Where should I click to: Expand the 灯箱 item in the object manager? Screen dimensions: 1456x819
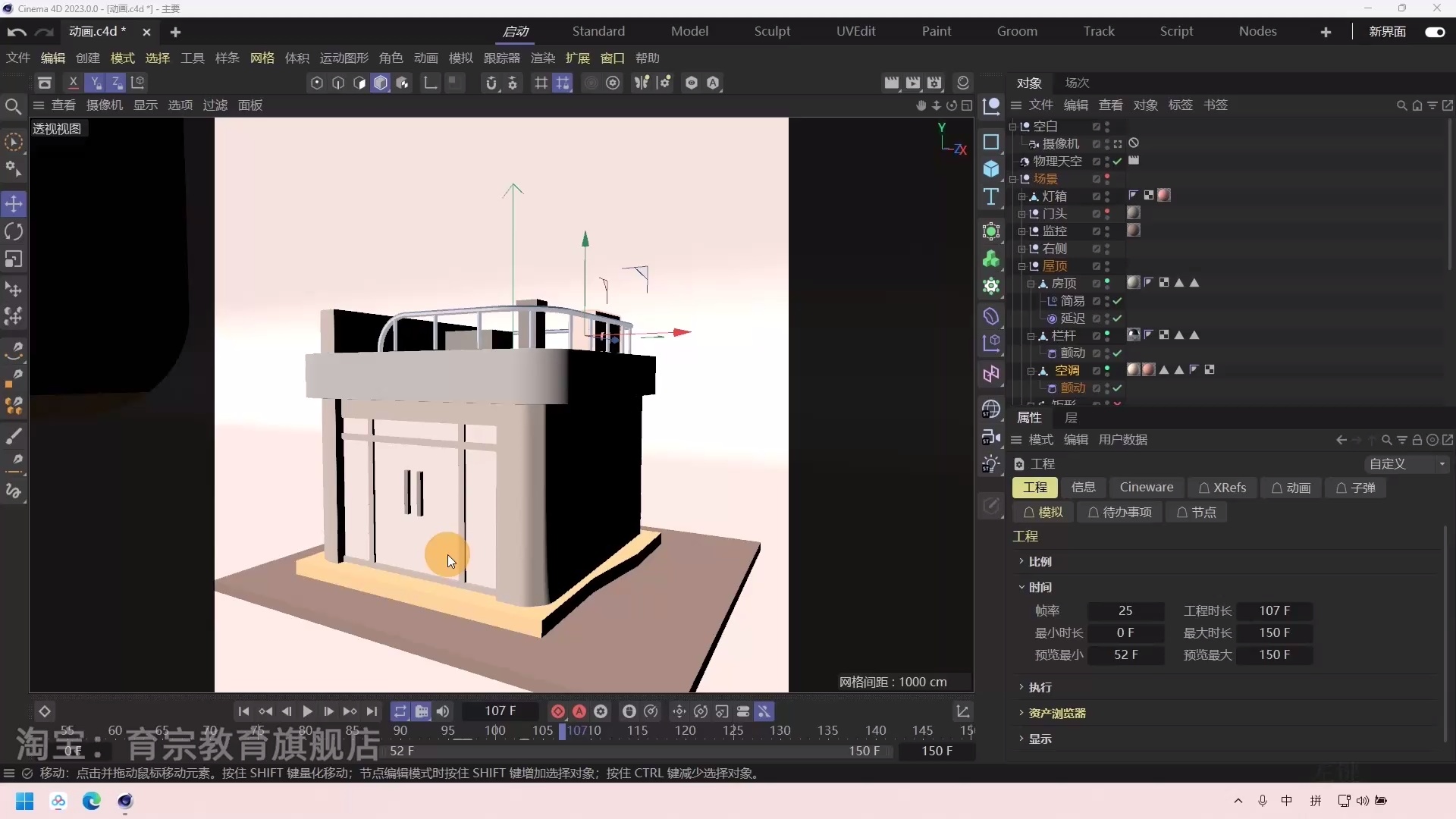(1021, 196)
